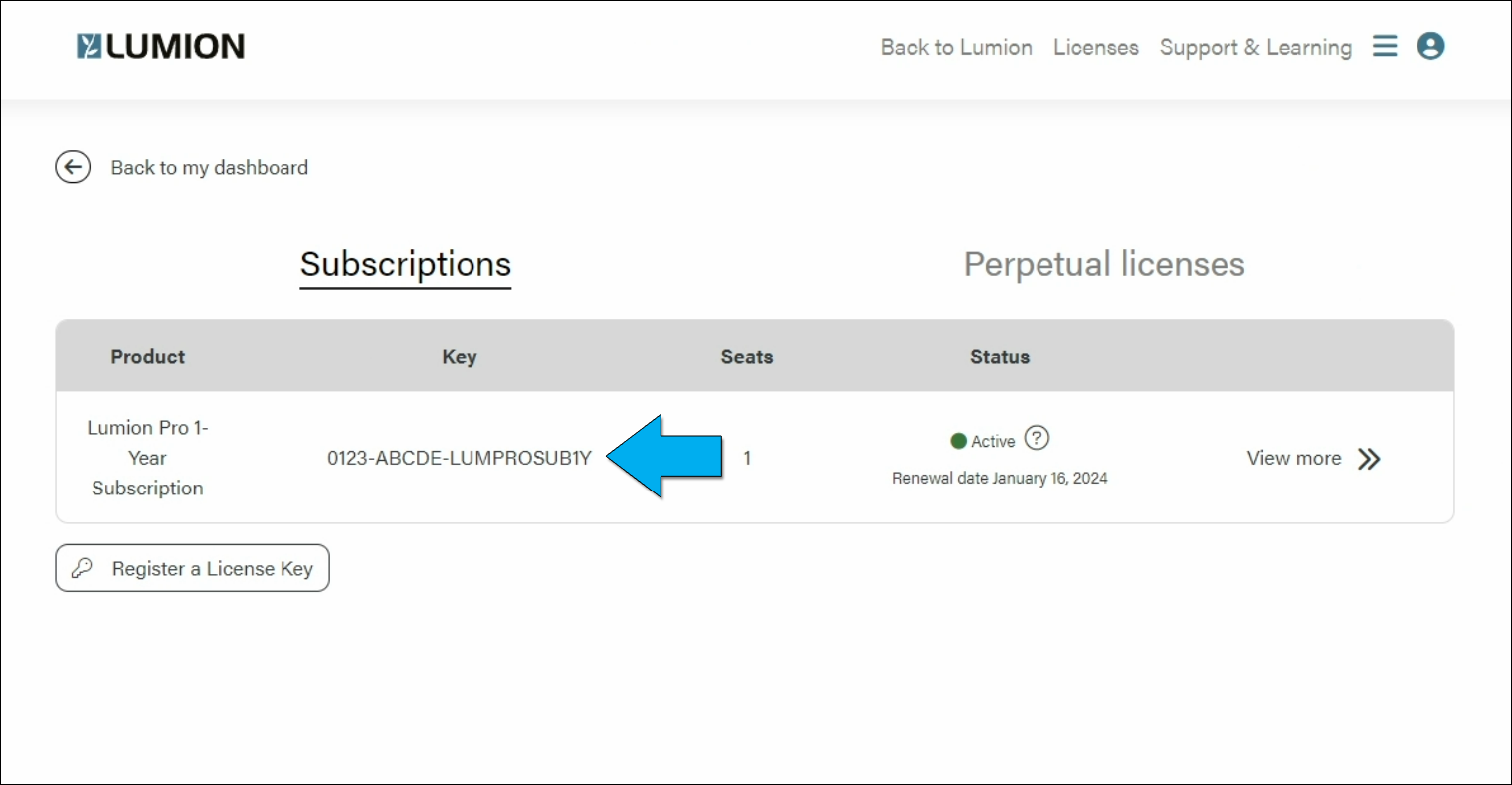Click the key icon on Register button

click(x=83, y=568)
